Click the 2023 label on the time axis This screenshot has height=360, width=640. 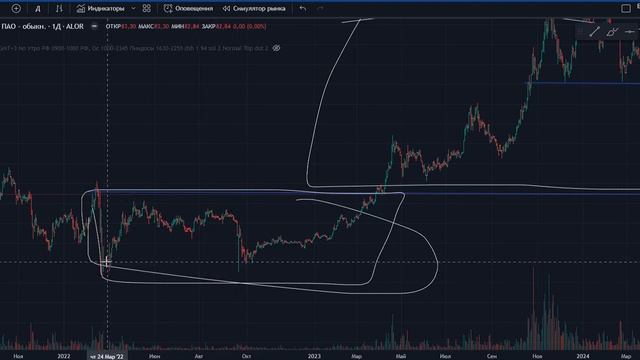pos(314,356)
